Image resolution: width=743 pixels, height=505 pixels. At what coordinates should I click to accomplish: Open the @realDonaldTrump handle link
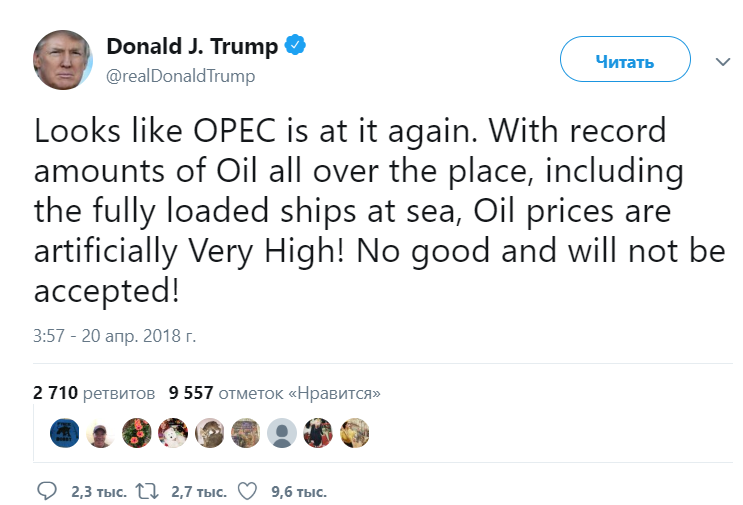(x=181, y=76)
